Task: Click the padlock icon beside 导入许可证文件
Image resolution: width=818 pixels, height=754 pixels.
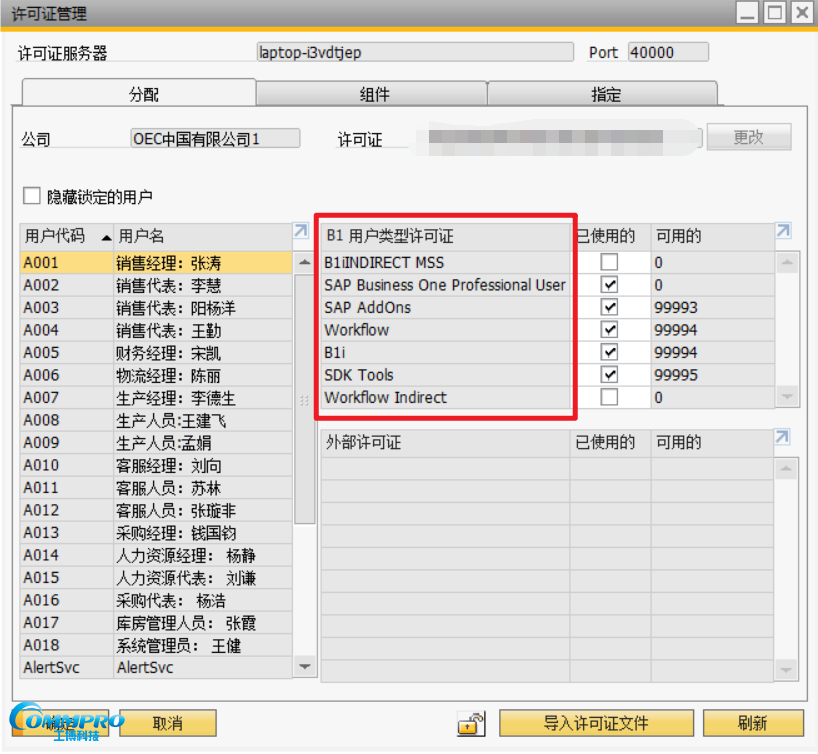Action: coord(470,723)
